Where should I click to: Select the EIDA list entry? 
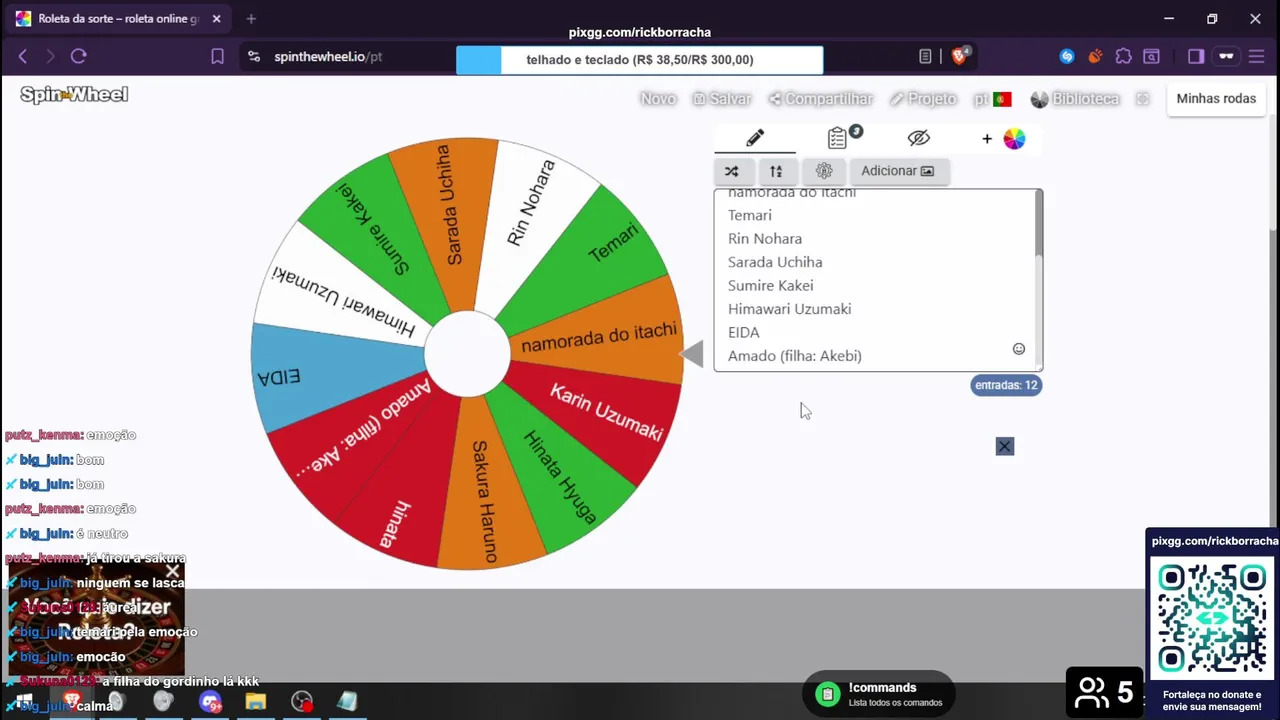(744, 332)
